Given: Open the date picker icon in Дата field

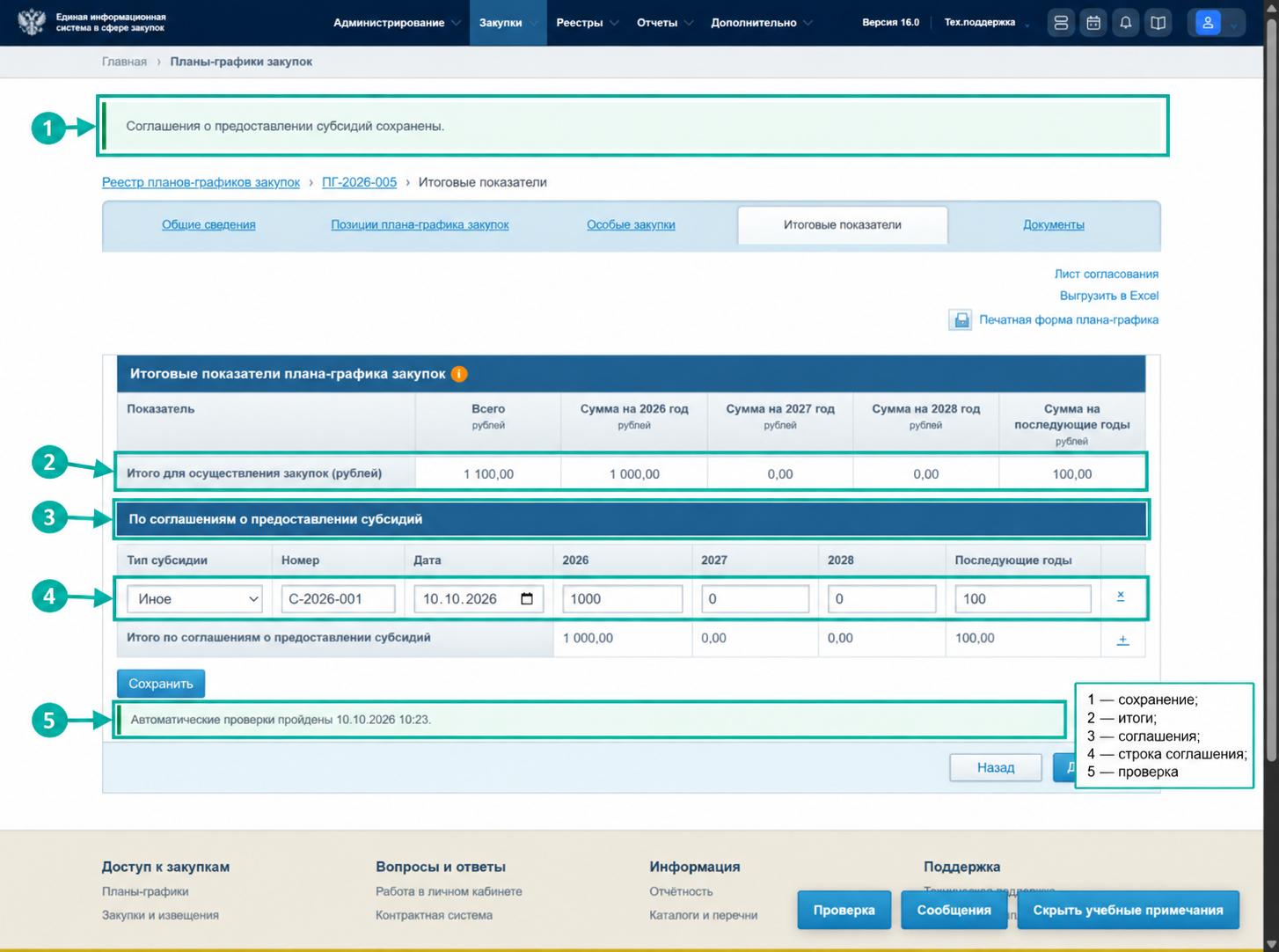Looking at the screenshot, I should point(527,599).
